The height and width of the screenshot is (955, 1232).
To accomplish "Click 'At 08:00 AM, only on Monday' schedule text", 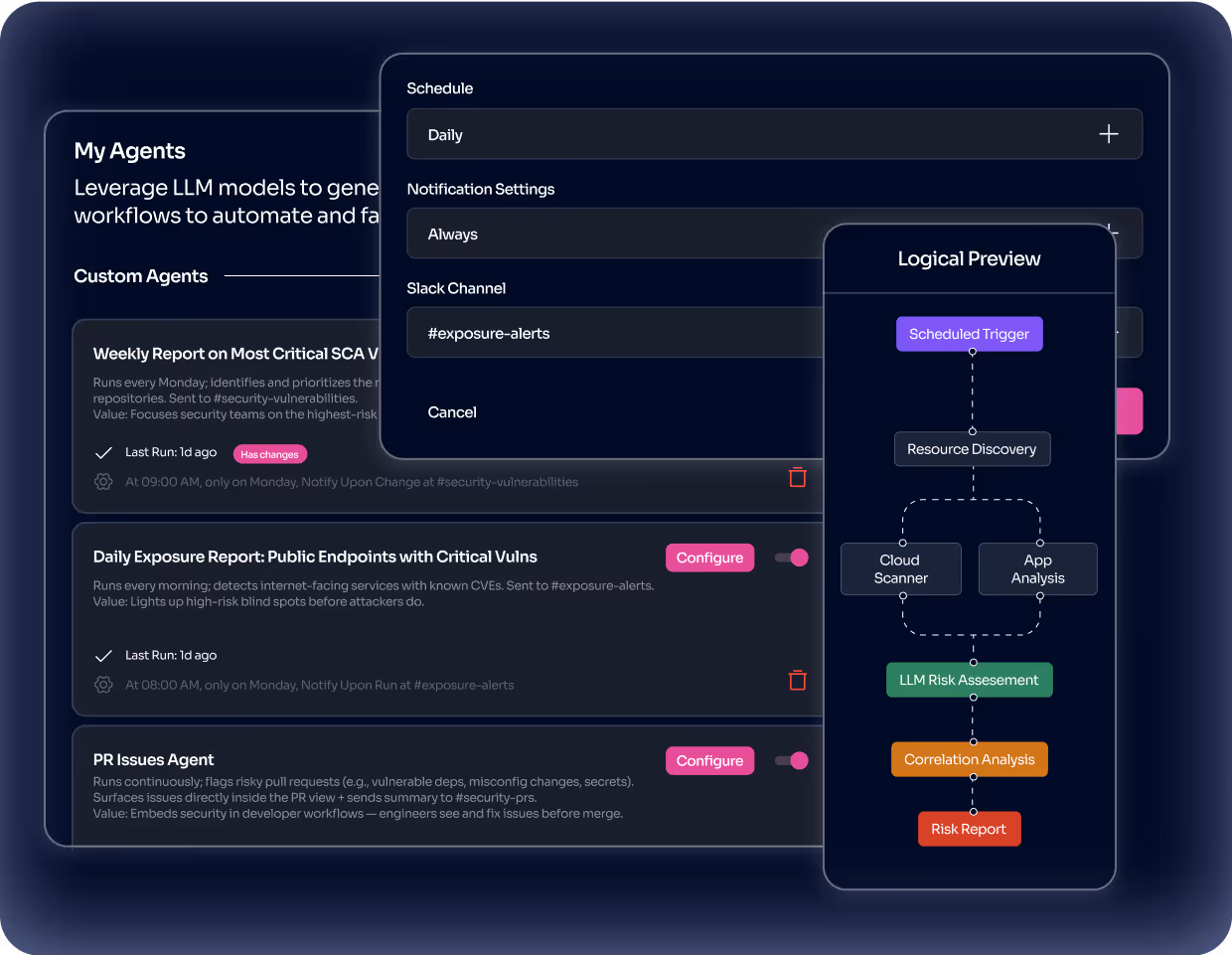I will point(320,685).
